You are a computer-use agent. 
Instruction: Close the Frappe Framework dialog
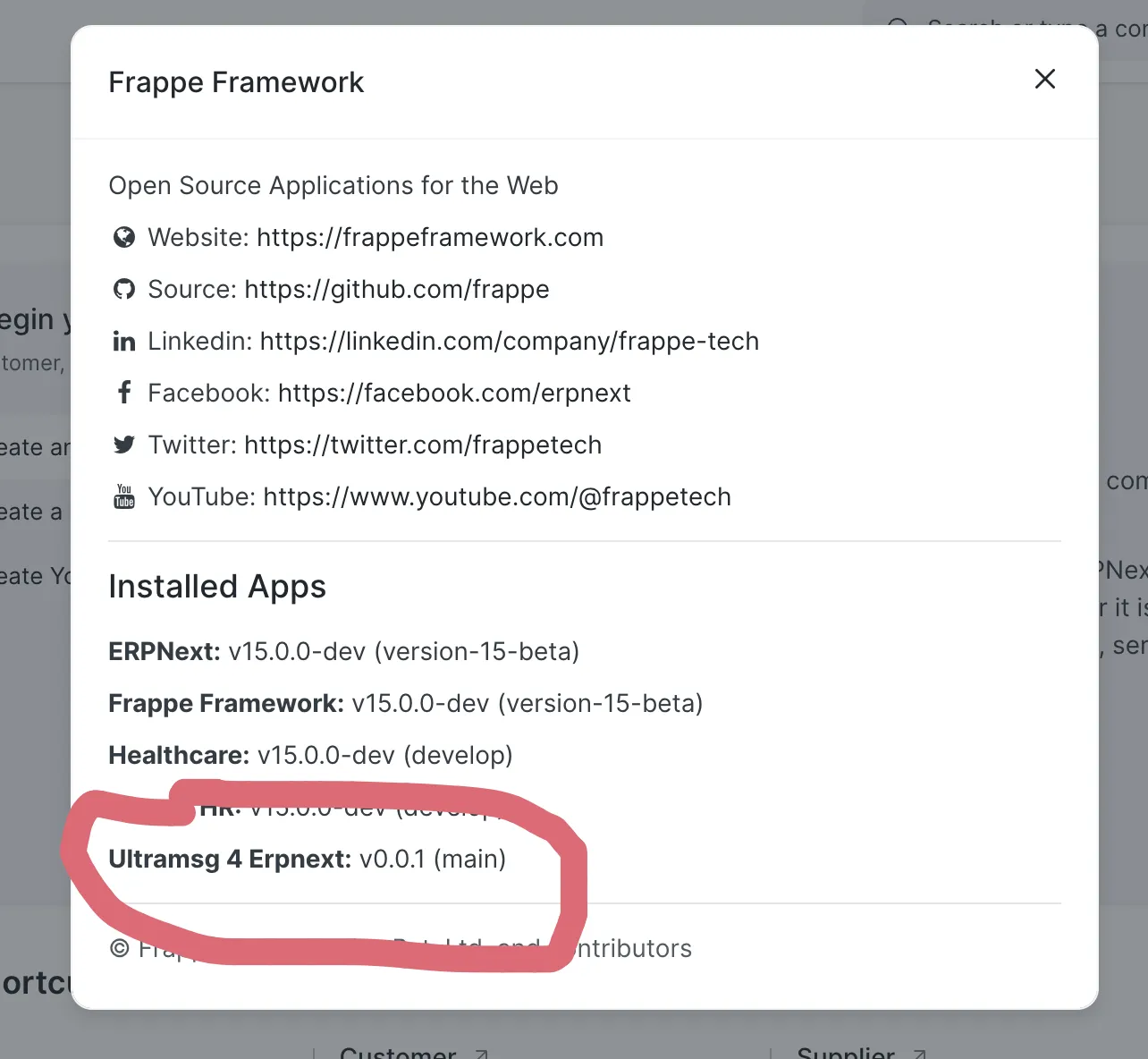pos(1044,79)
